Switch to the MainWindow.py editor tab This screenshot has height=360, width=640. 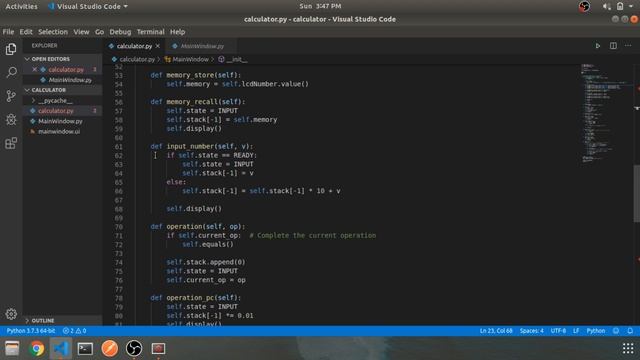[202, 46]
